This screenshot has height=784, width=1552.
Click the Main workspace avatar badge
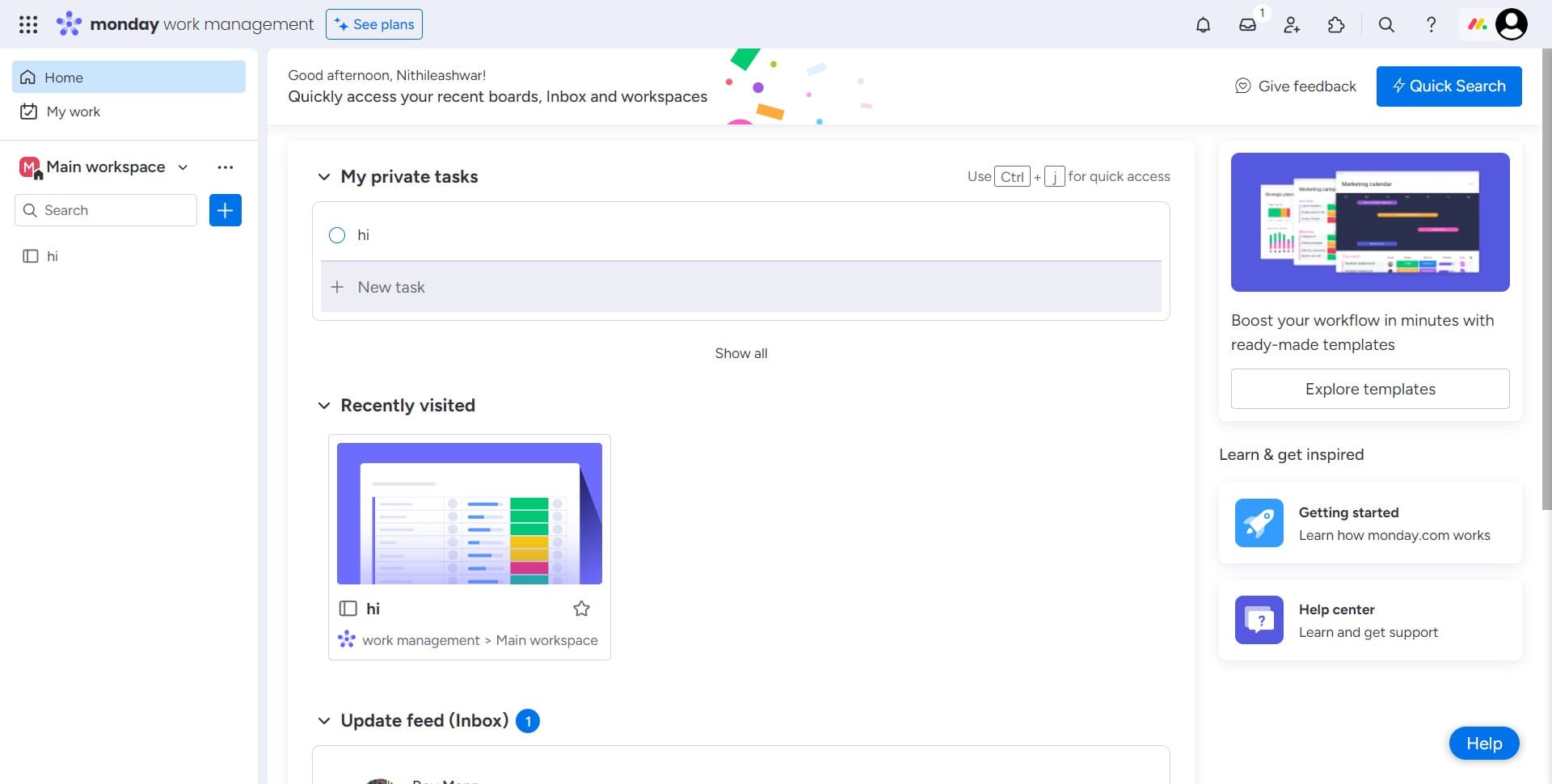[28, 166]
